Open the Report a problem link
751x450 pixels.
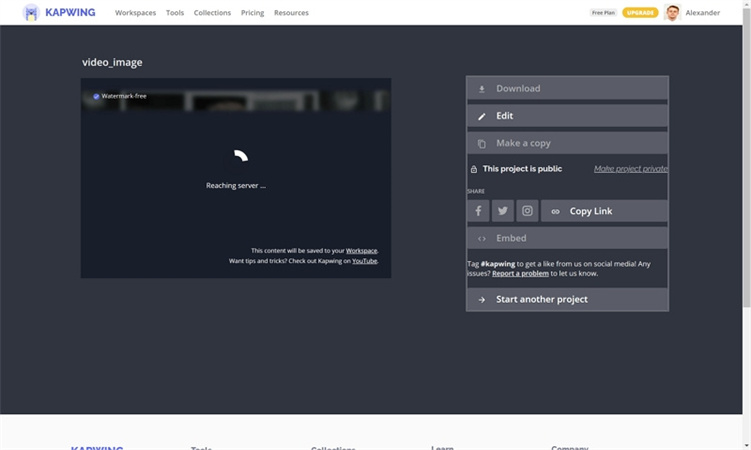pyautogui.click(x=520, y=273)
